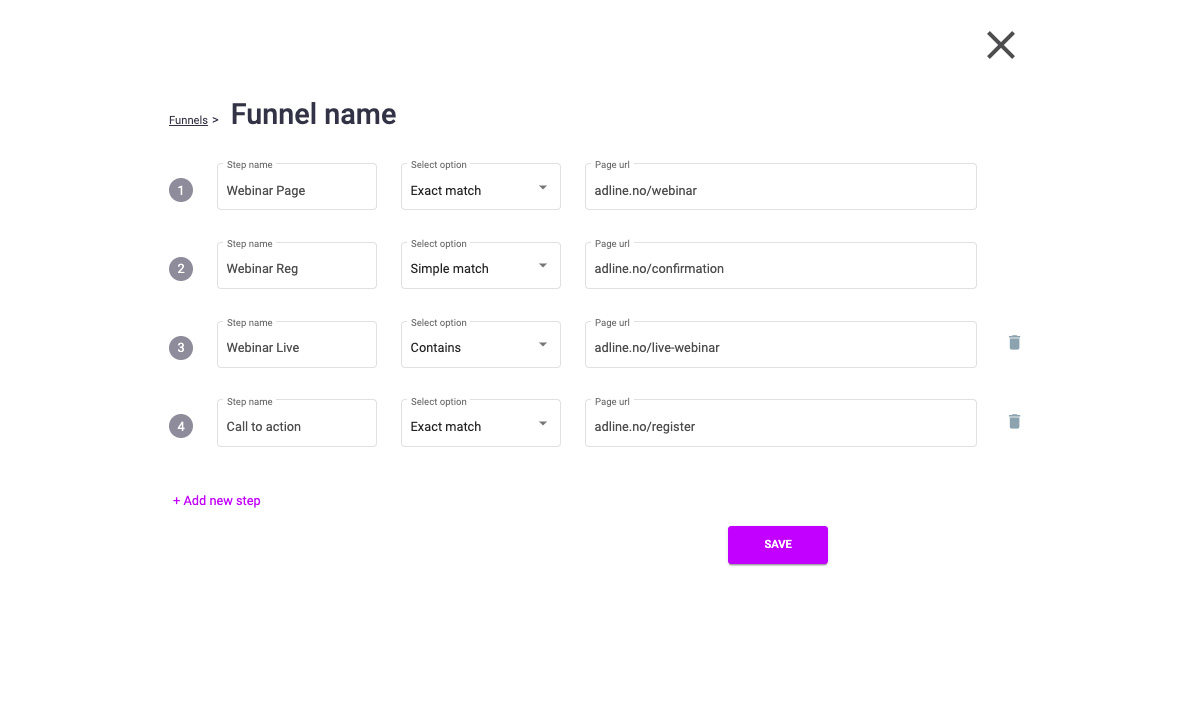Save the funnel configuration
Viewport: 1189px width, 709px height.
coord(777,545)
